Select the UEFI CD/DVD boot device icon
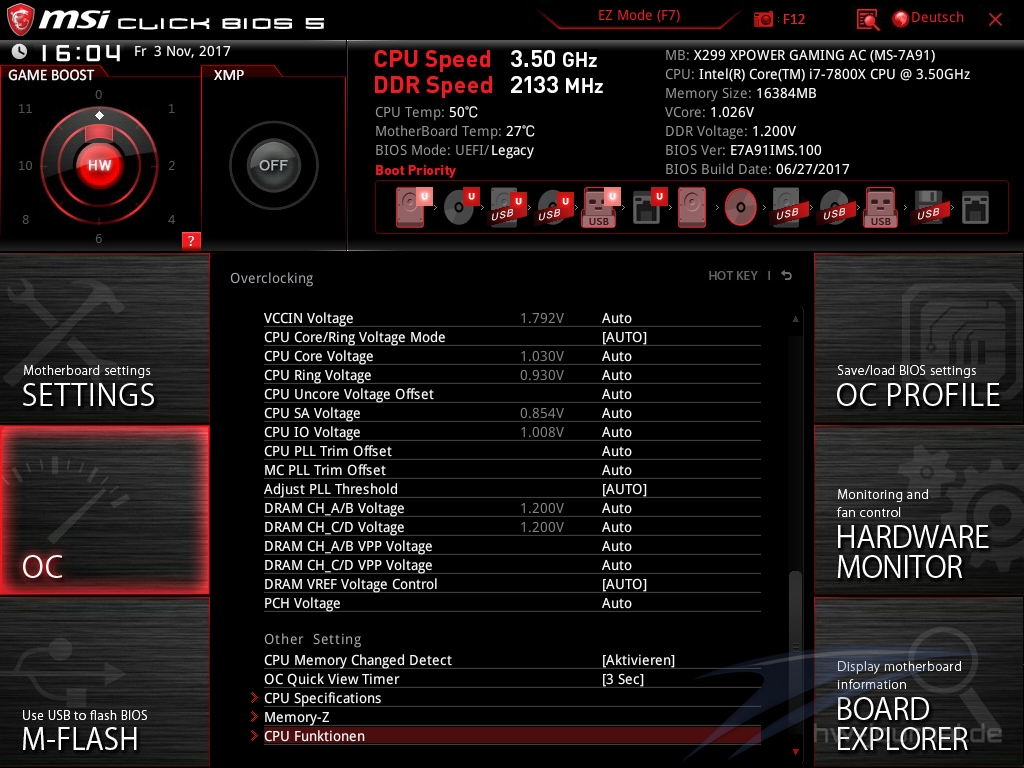The height and width of the screenshot is (768, 1024). [x=460, y=208]
